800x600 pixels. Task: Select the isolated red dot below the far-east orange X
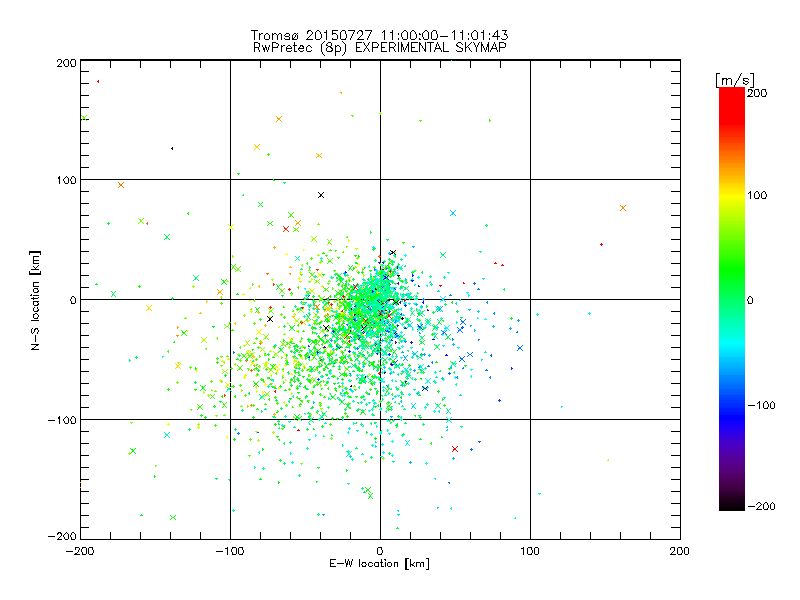pos(602,245)
